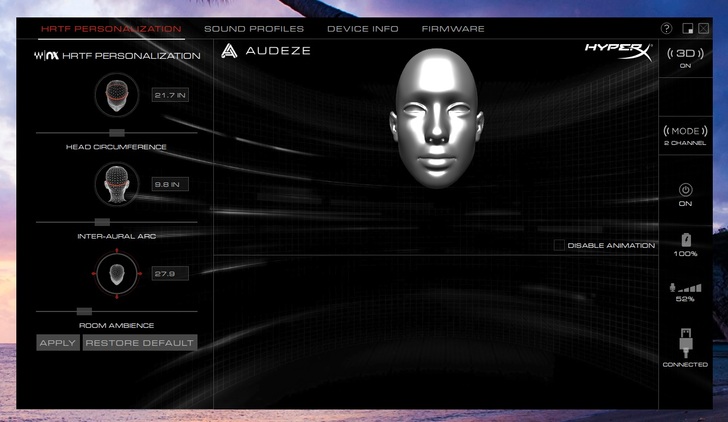The image size is (728, 422).
Task: Toggle the 3D audio button
Action: tap(685, 53)
